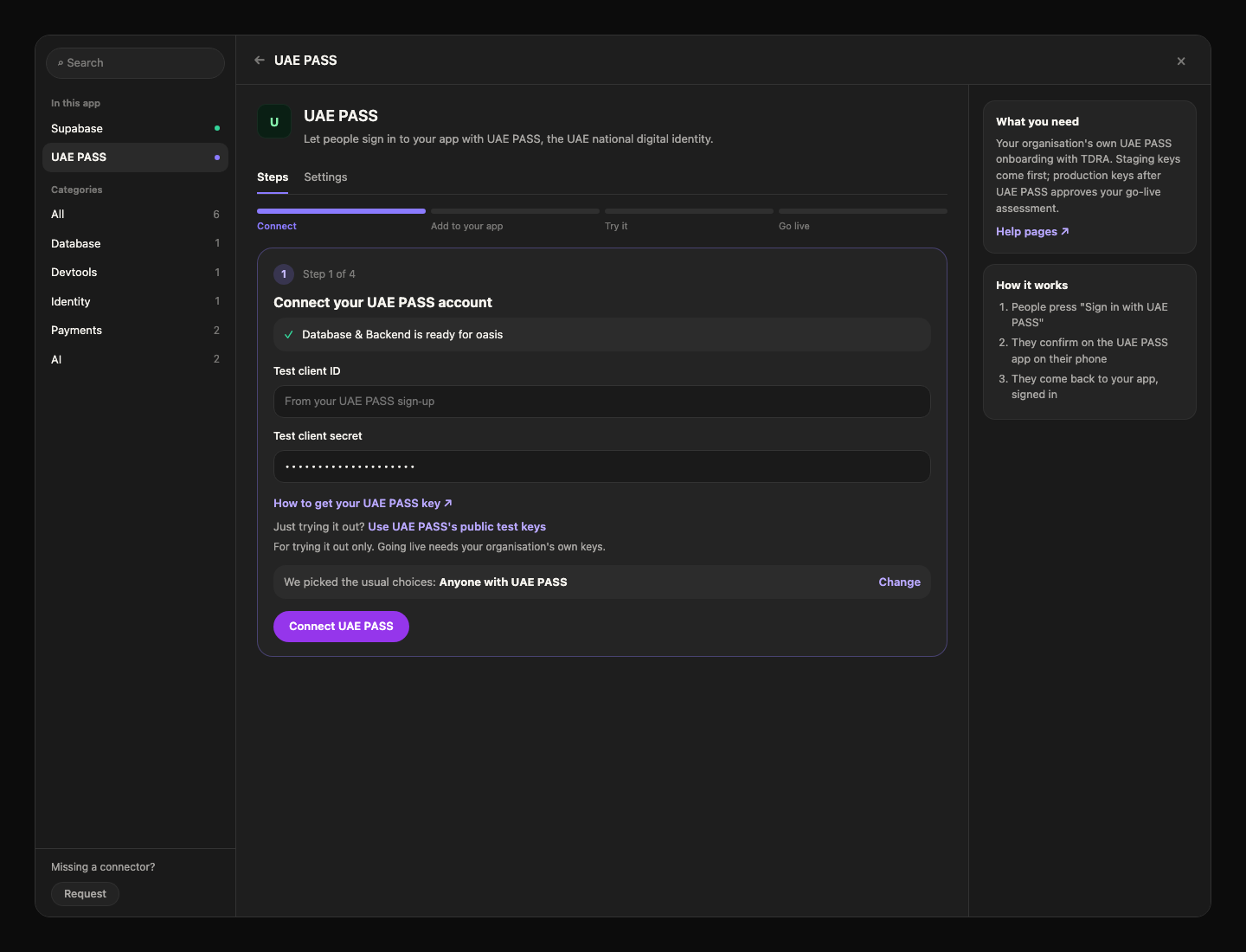Open the UAE PASS green logo icon

coord(274,122)
